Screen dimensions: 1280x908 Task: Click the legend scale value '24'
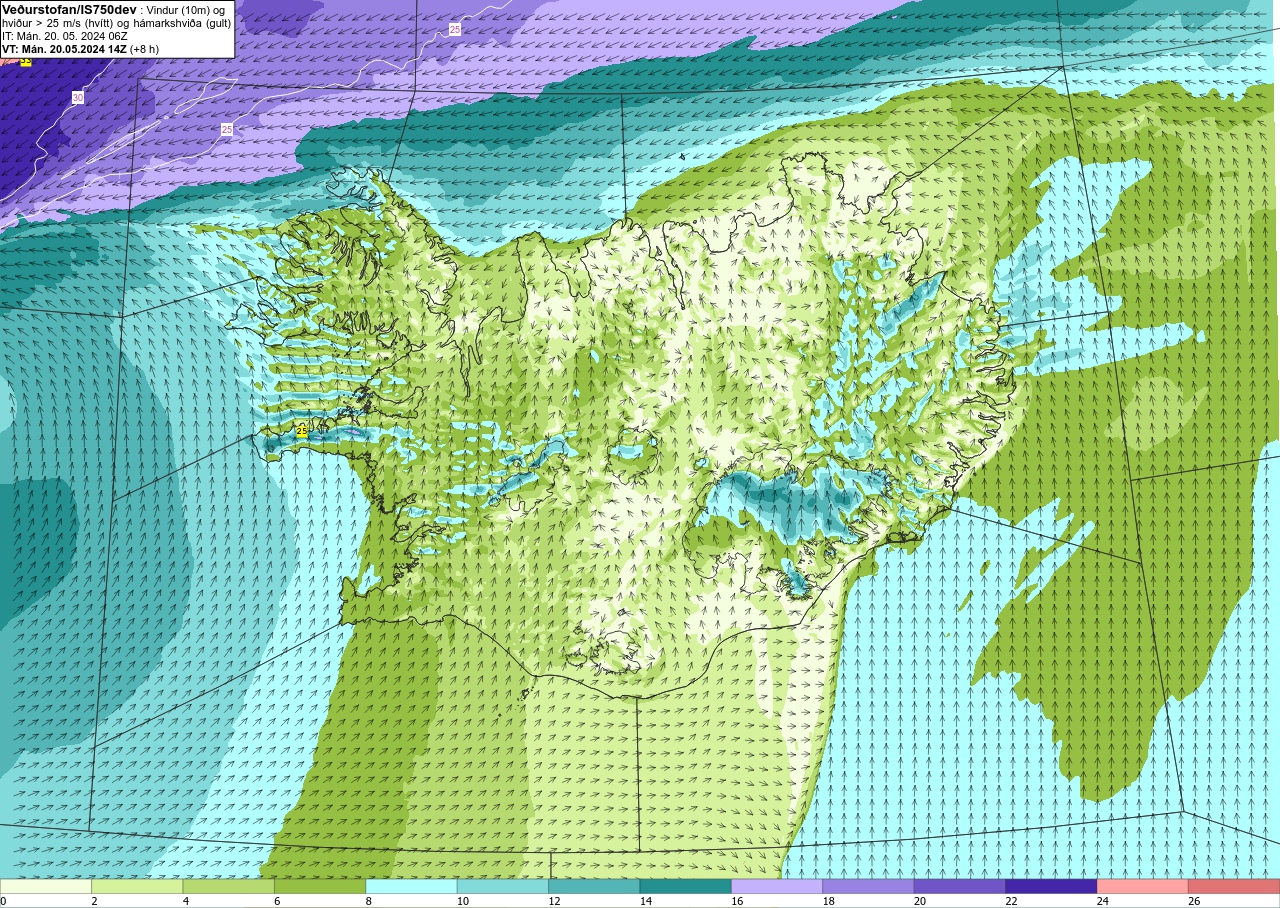click(x=1103, y=901)
